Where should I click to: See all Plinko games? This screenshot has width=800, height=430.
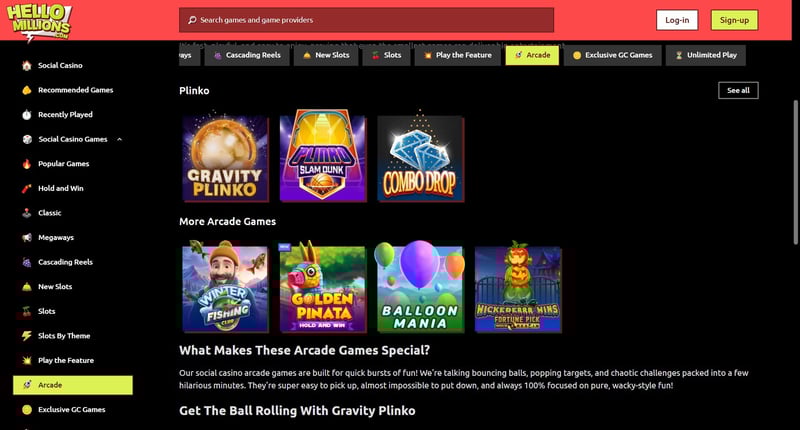(x=738, y=90)
